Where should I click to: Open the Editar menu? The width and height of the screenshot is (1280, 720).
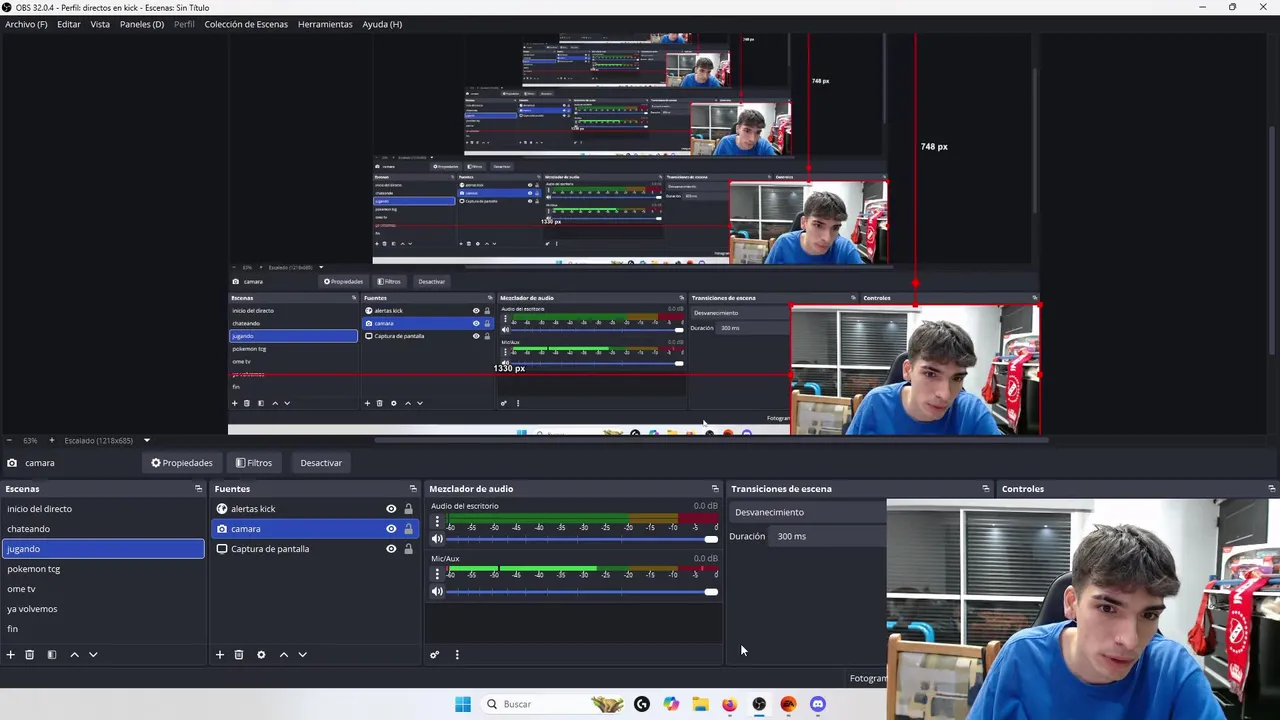click(69, 24)
